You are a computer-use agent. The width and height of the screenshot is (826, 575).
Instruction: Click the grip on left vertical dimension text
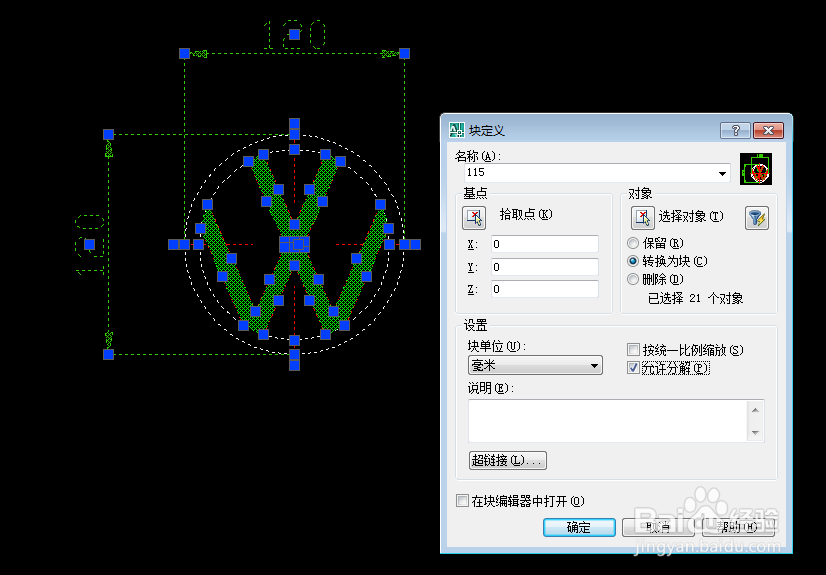tap(90, 244)
